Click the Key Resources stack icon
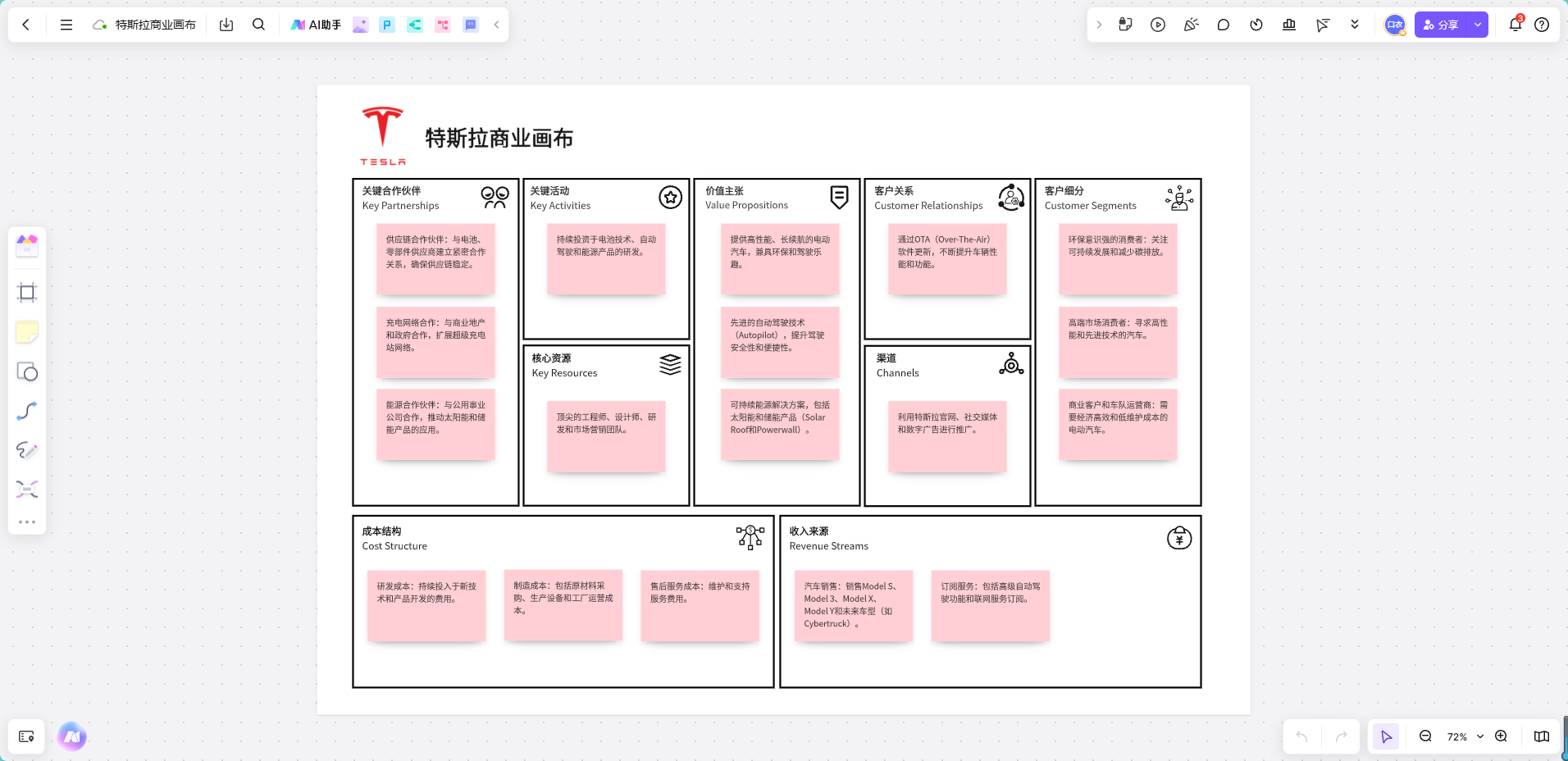1568x761 pixels. tap(670, 364)
